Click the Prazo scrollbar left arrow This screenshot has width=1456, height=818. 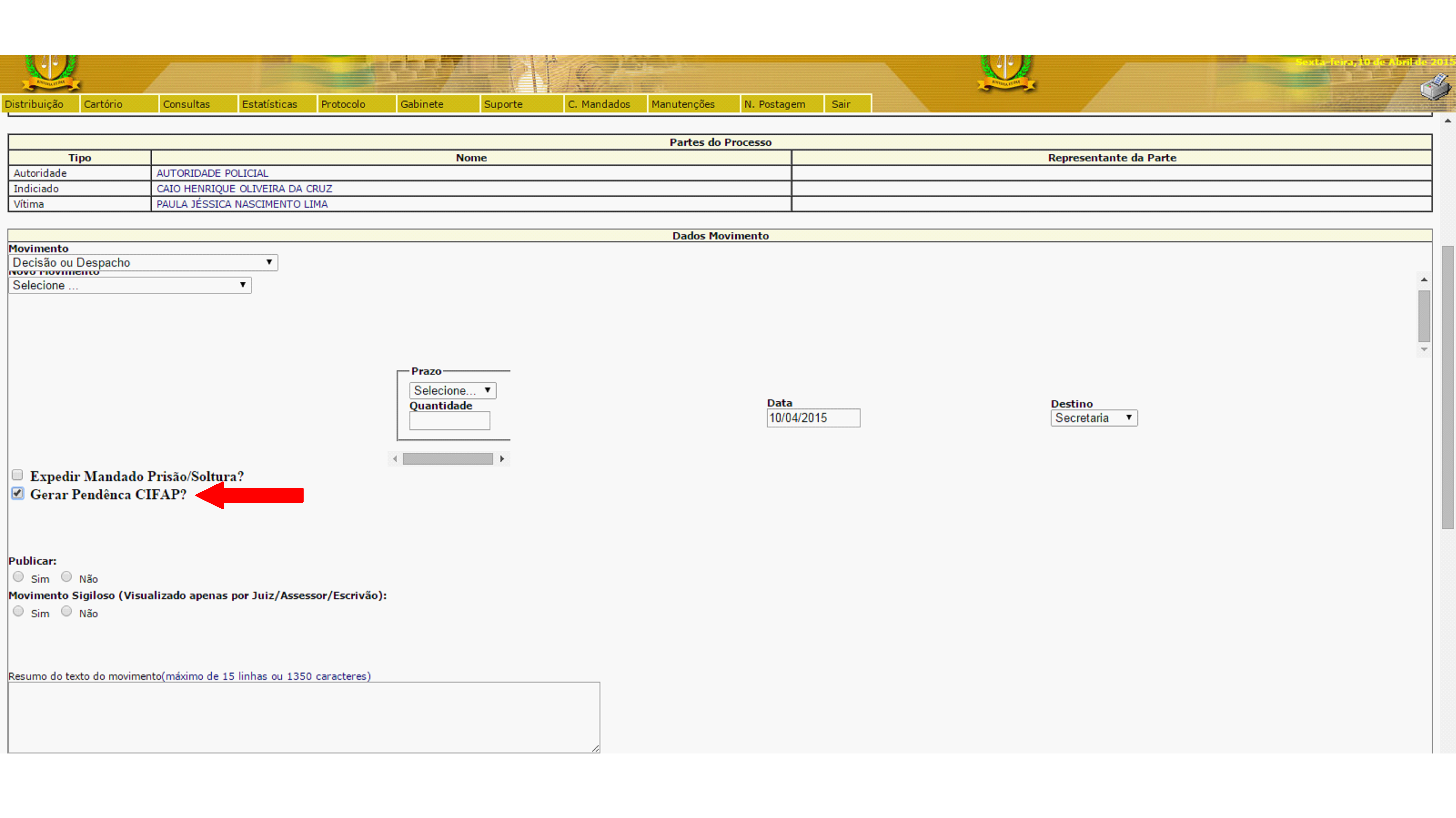click(x=395, y=459)
